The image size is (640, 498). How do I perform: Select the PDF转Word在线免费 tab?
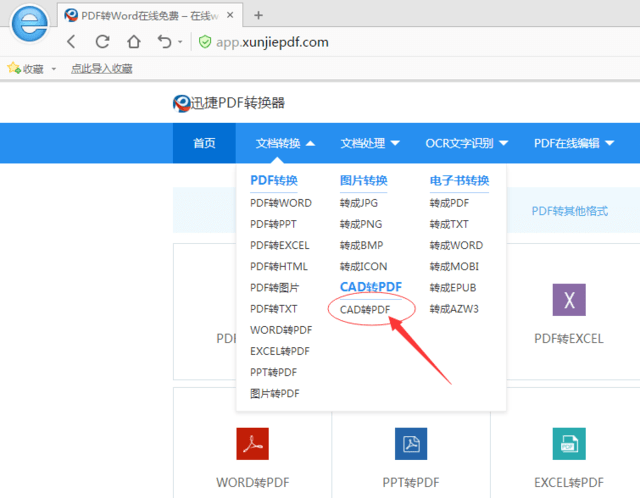point(149,16)
